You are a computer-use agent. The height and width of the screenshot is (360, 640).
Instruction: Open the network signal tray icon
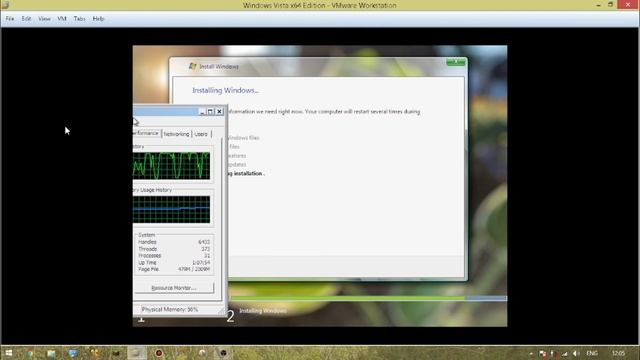coord(564,353)
